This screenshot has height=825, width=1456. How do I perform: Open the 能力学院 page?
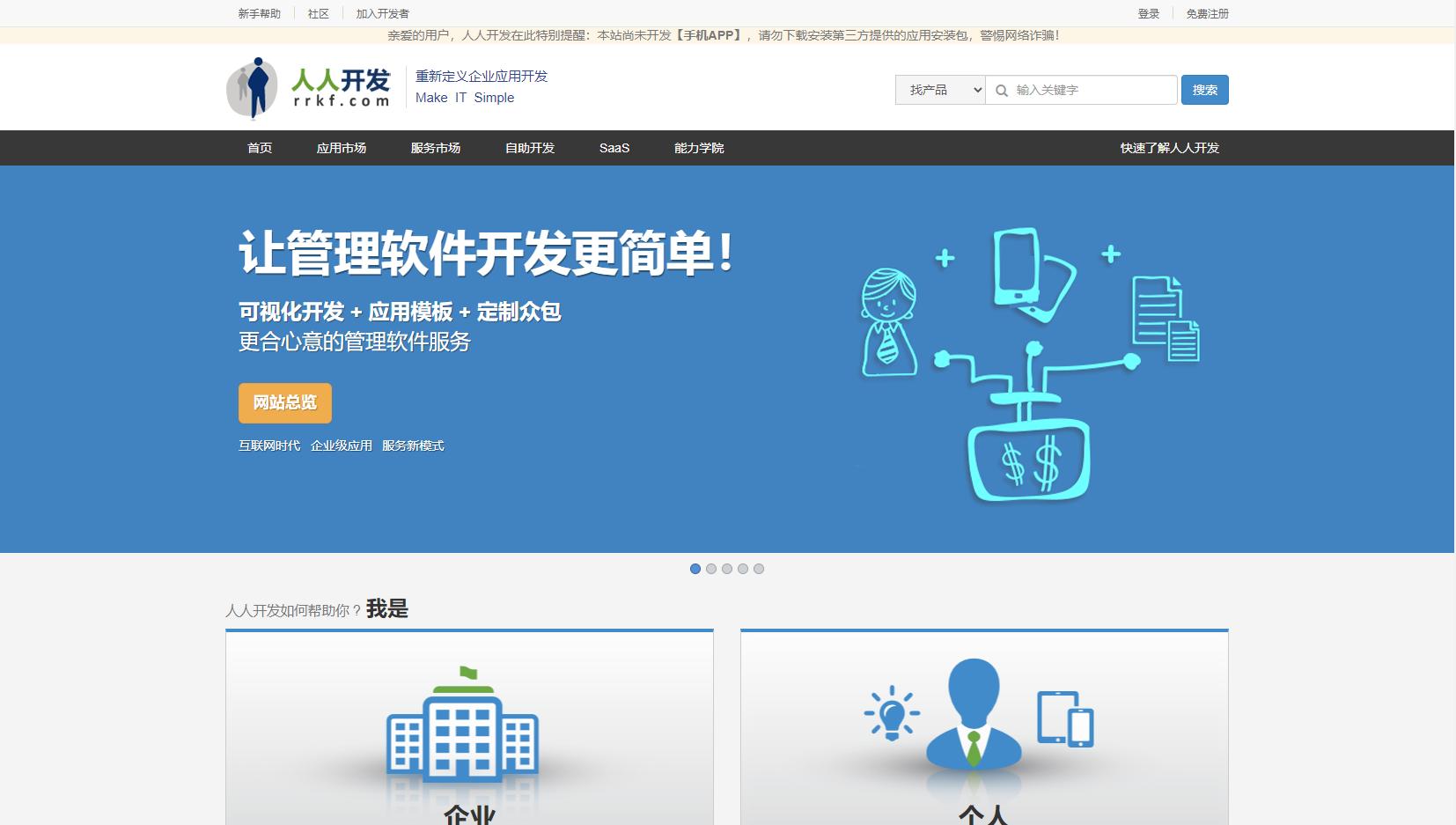click(x=698, y=148)
